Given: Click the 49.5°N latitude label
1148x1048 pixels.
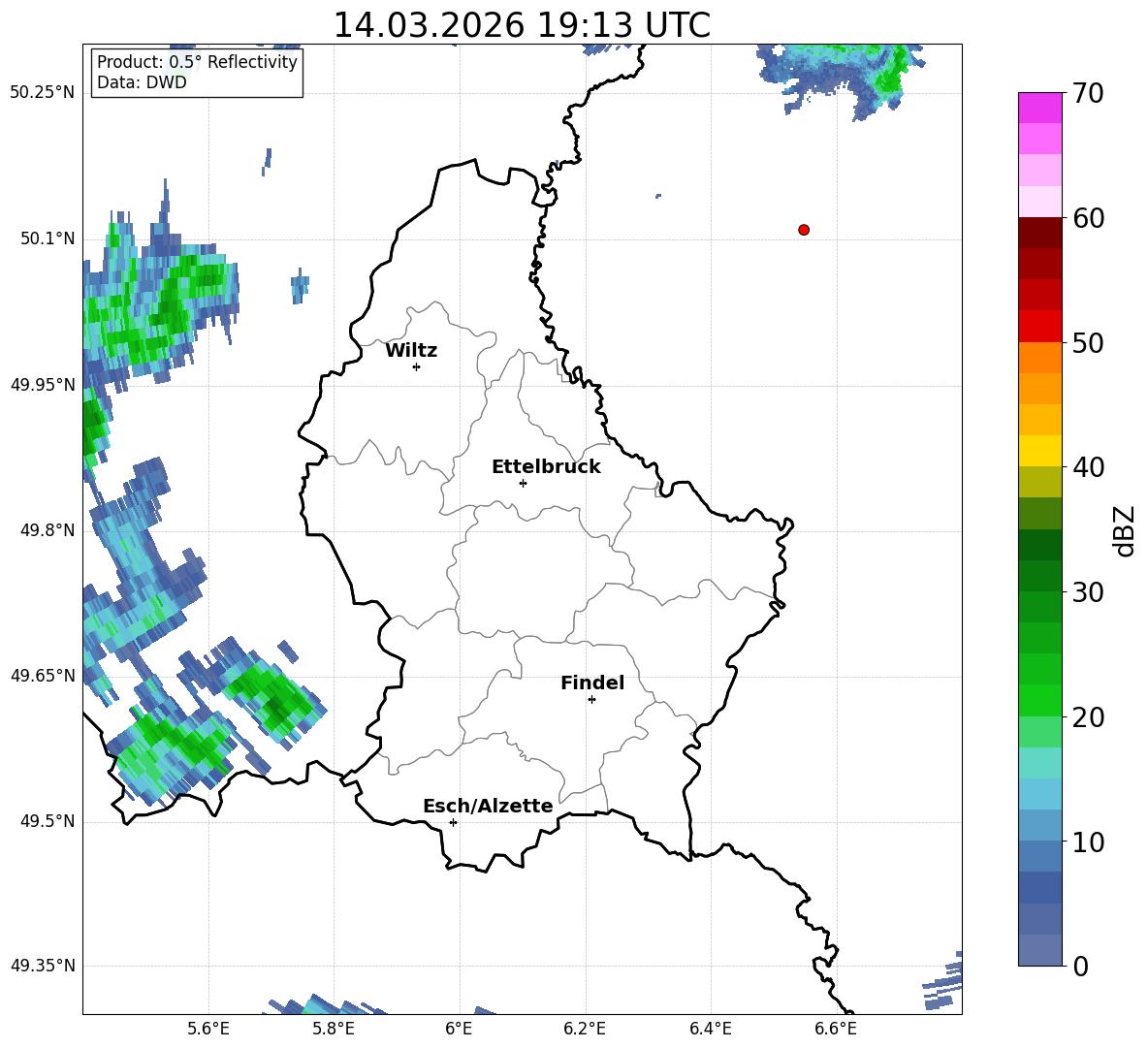Looking at the screenshot, I should click(x=48, y=821).
